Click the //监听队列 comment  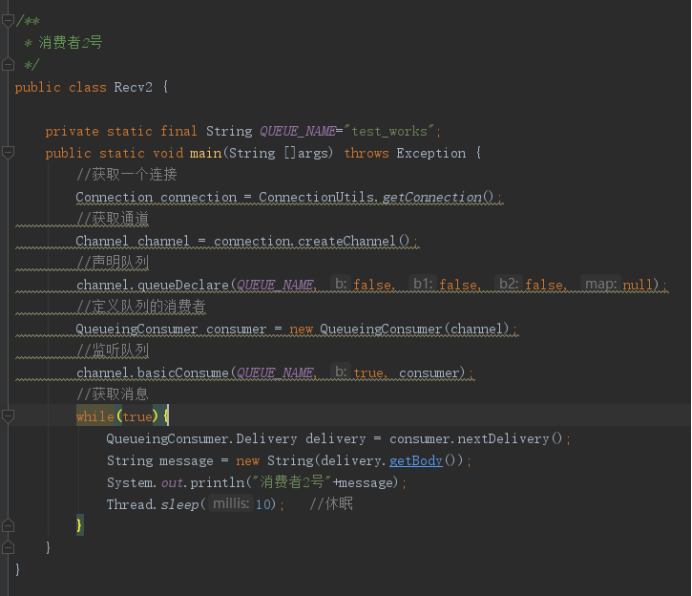point(113,350)
